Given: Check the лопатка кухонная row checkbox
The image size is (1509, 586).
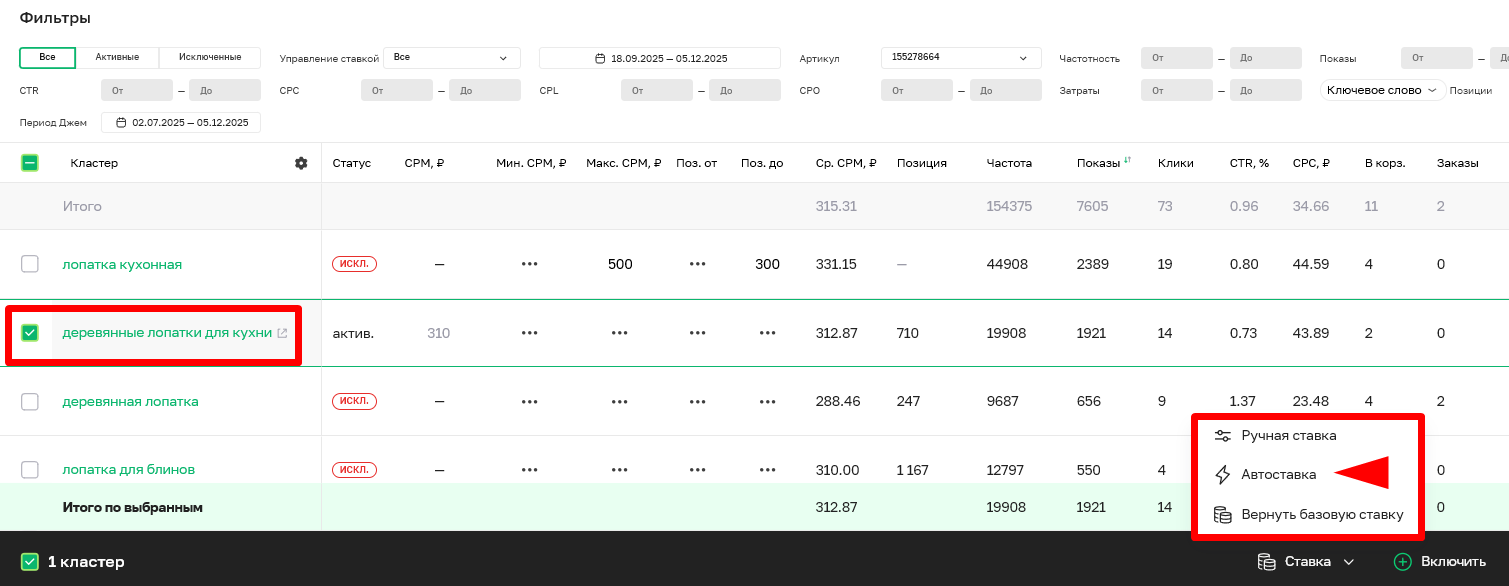Looking at the screenshot, I should coord(30,264).
